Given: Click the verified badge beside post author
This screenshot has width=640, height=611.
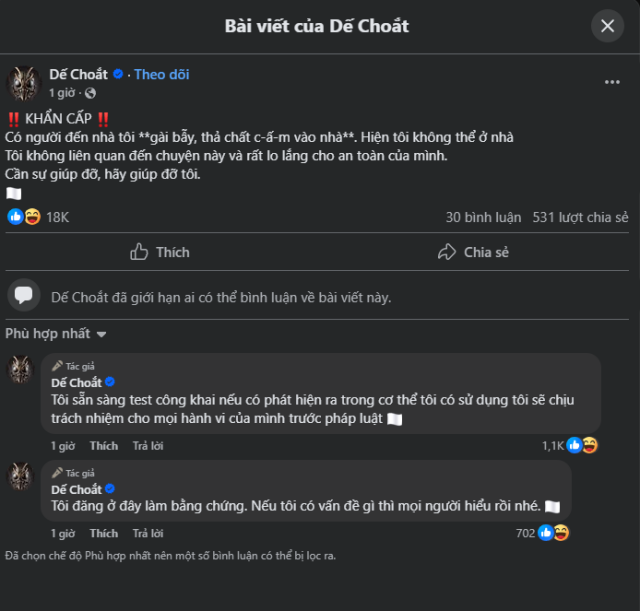Looking at the screenshot, I should [x=118, y=74].
